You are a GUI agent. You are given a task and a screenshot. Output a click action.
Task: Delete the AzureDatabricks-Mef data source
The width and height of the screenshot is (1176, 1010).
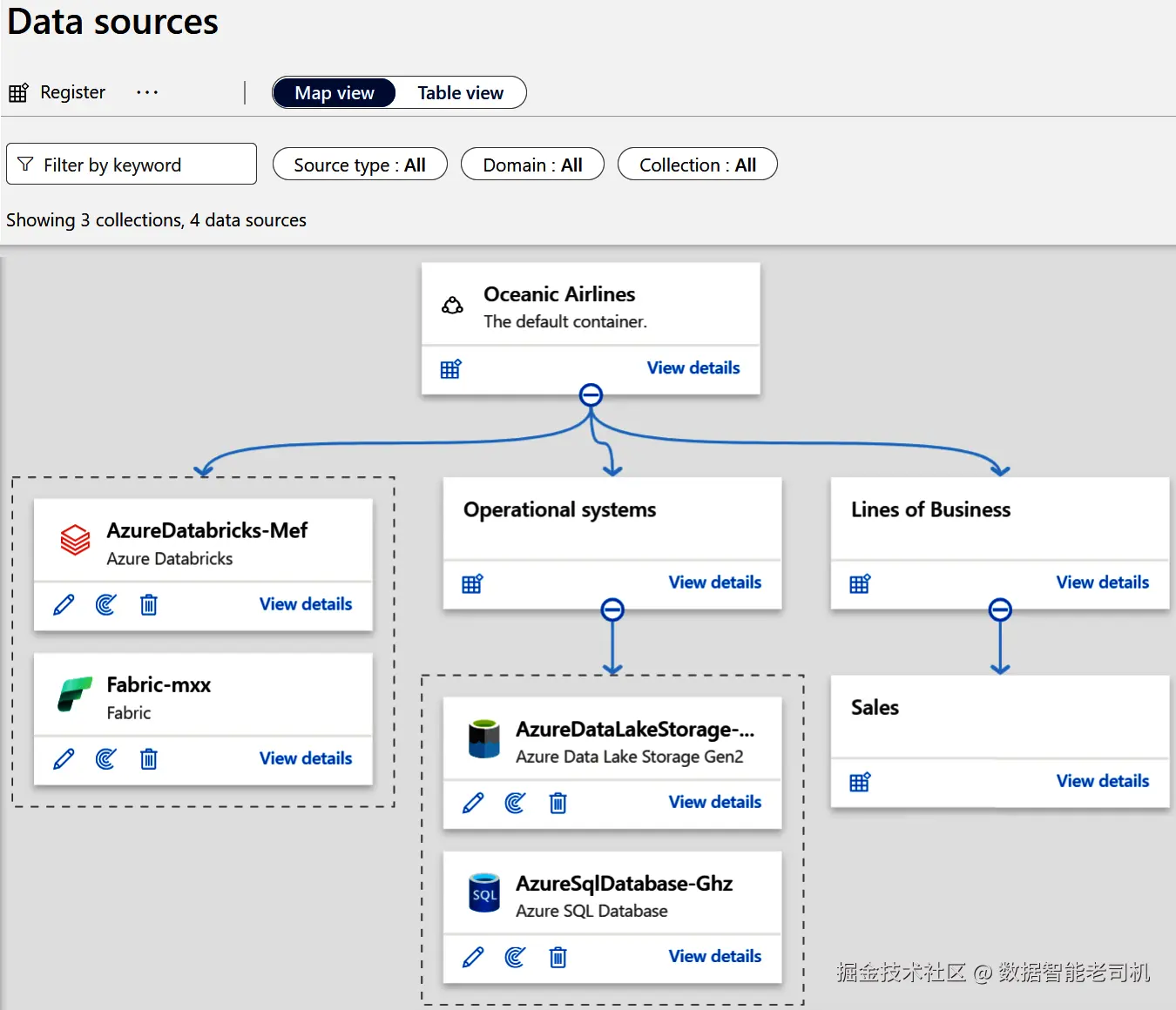click(x=149, y=604)
